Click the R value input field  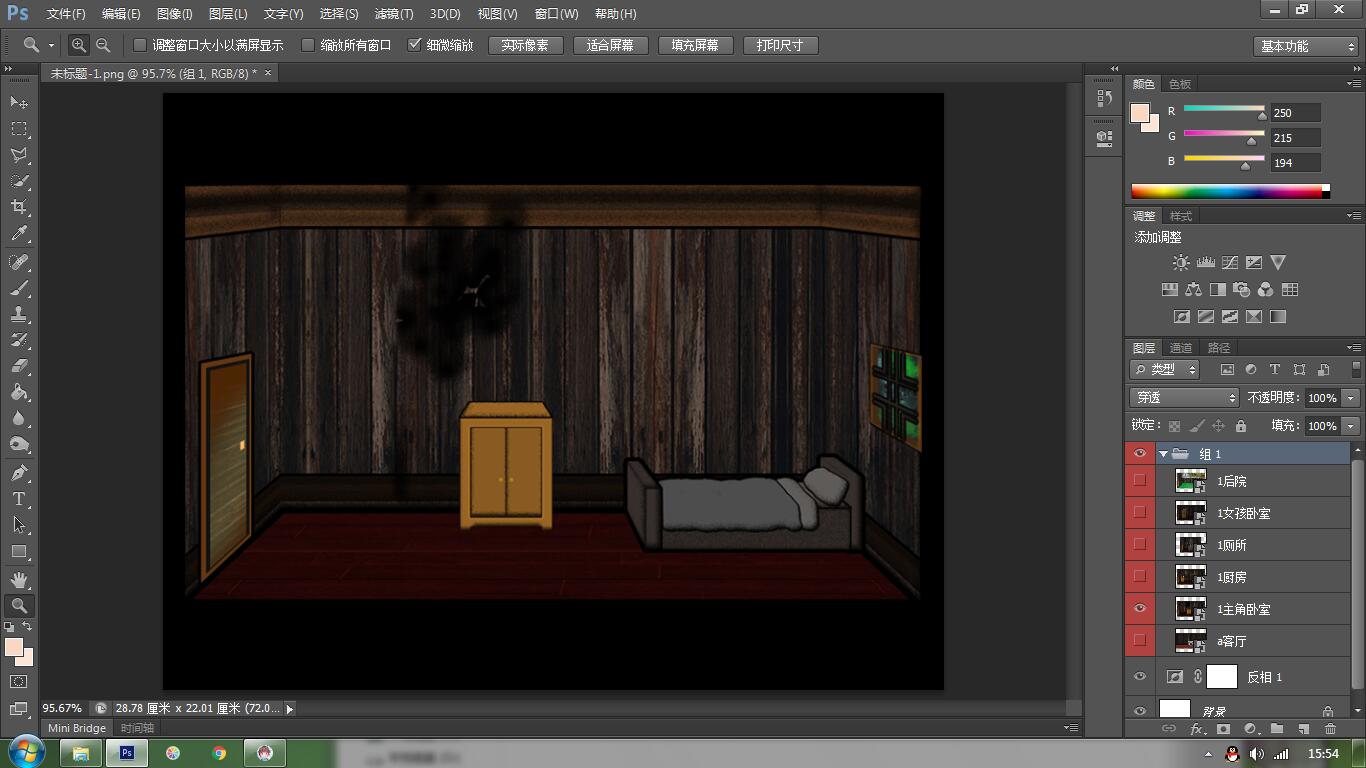point(1295,113)
